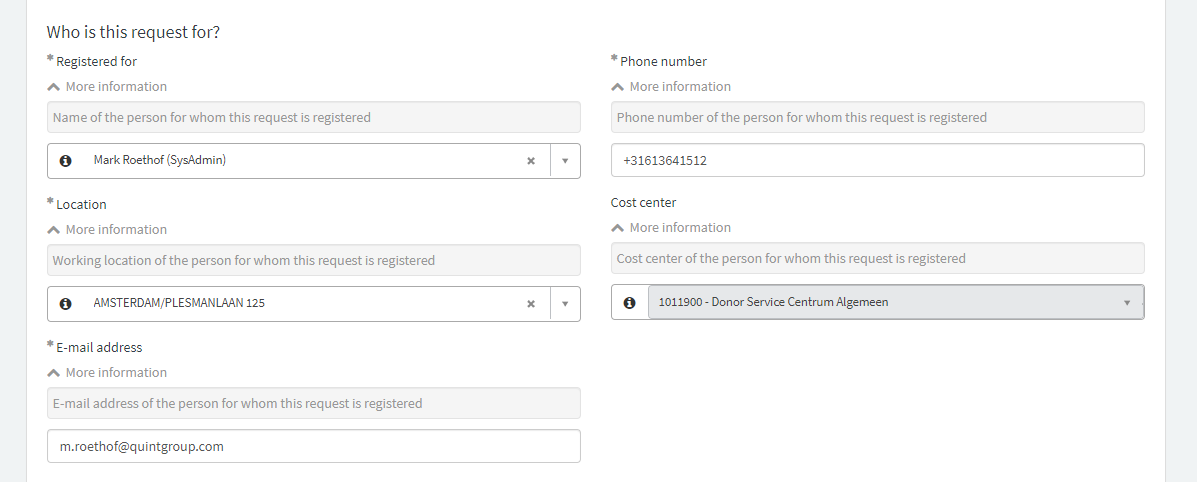This screenshot has width=1197, height=482.
Task: Collapse More information under Cost center
Action: [x=671, y=228]
